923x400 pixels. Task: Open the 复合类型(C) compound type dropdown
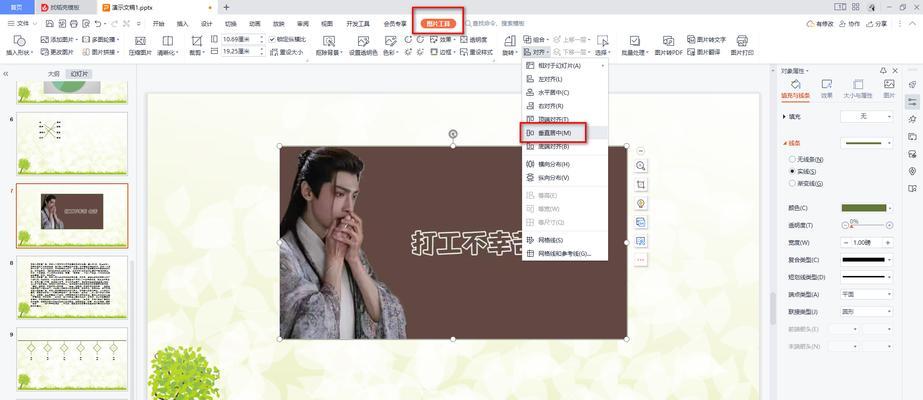[866, 259]
